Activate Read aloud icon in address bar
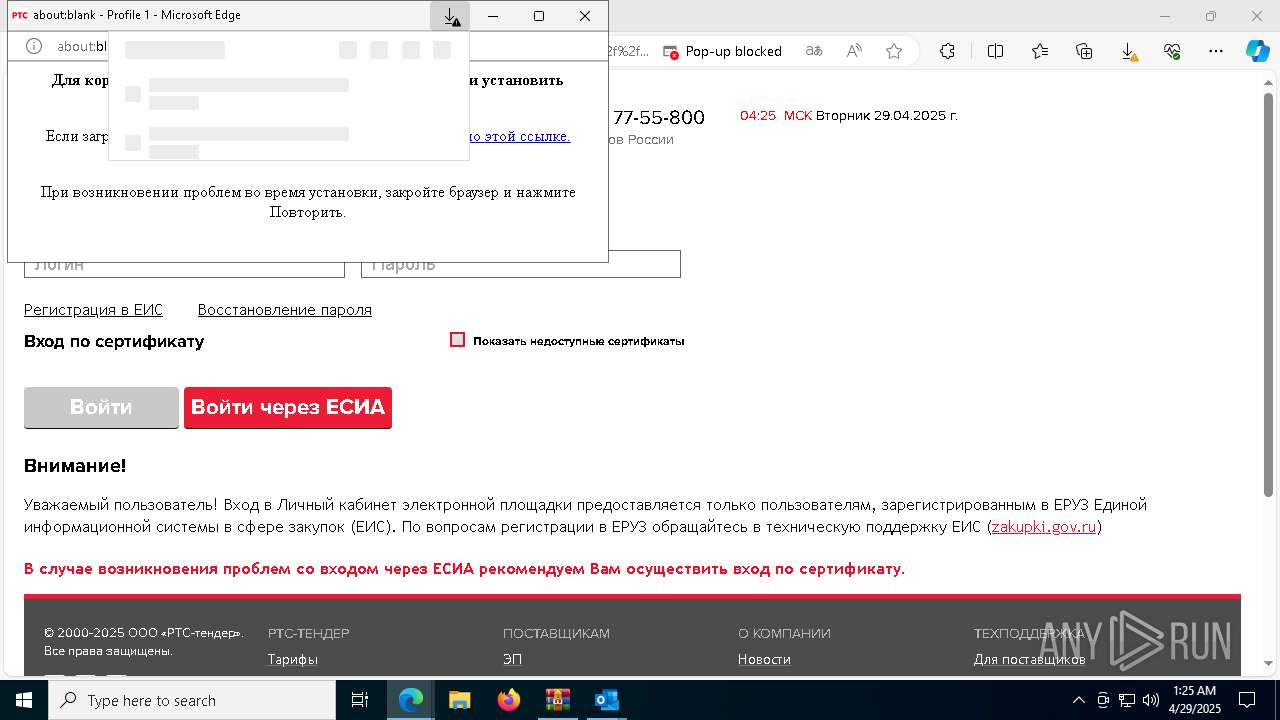 pos(854,51)
